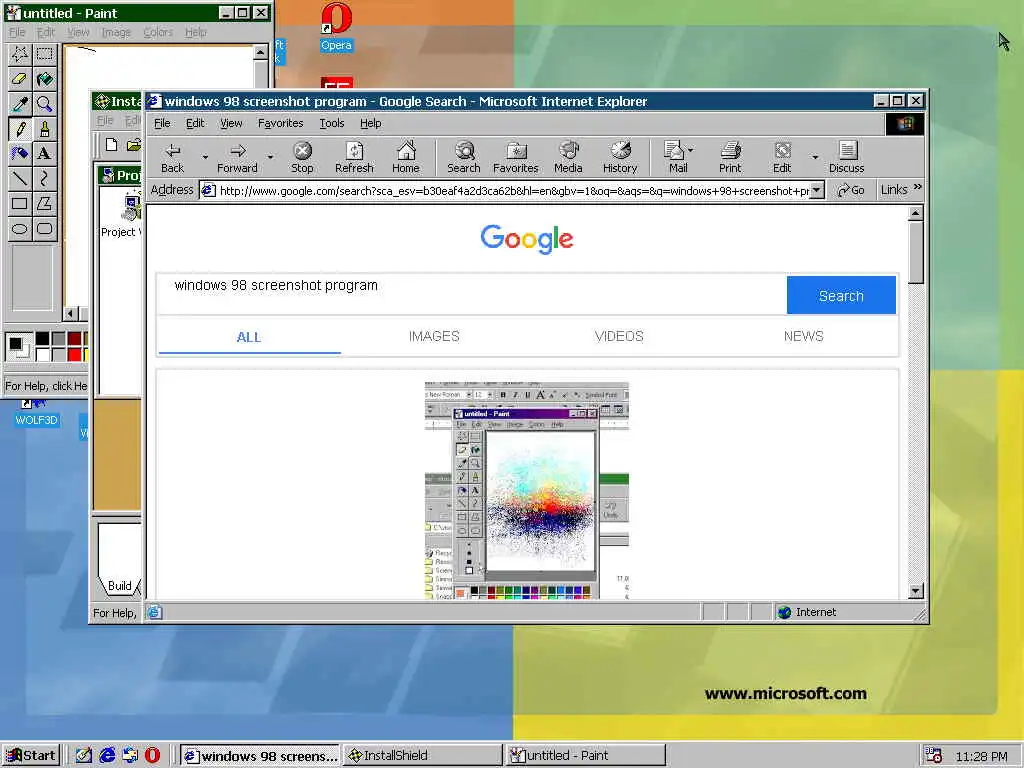
Task: Print the current web page
Action: pyautogui.click(x=730, y=157)
